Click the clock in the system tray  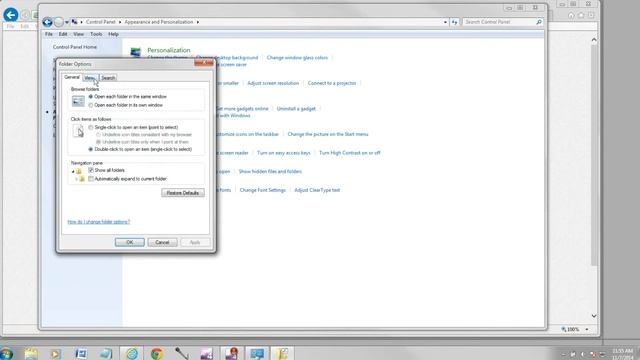point(622,354)
